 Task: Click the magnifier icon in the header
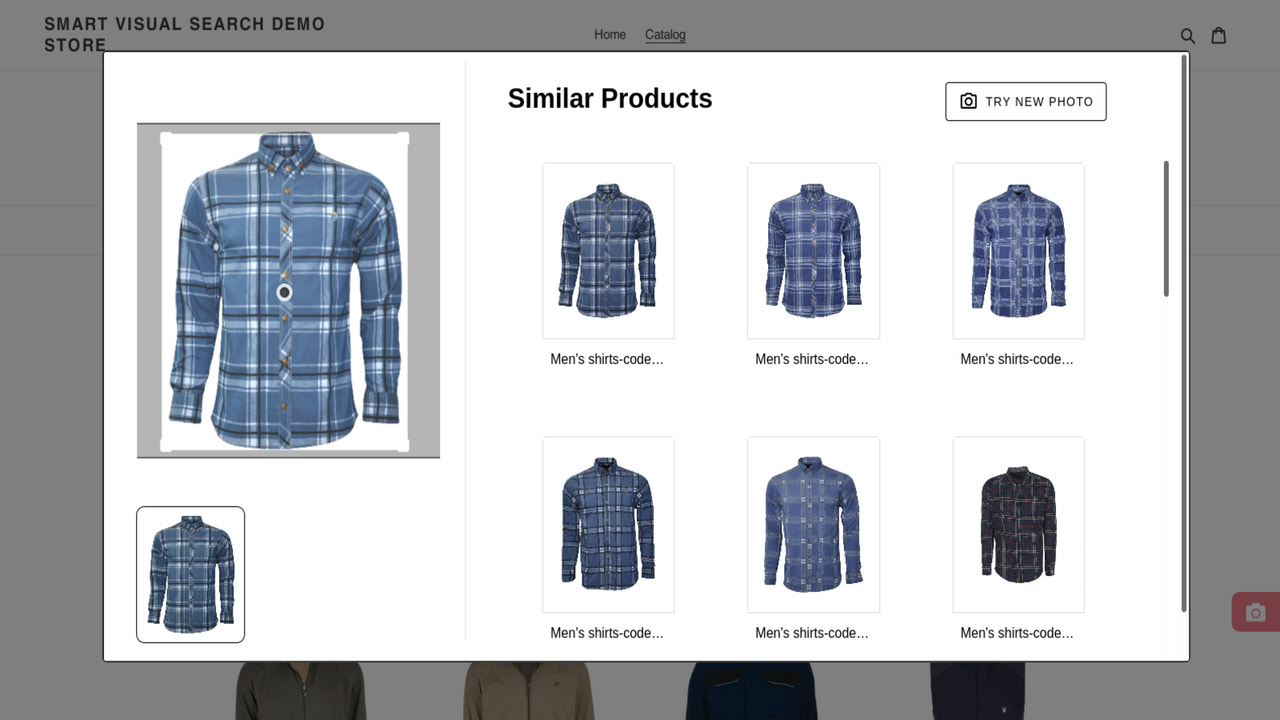pyautogui.click(x=1187, y=35)
